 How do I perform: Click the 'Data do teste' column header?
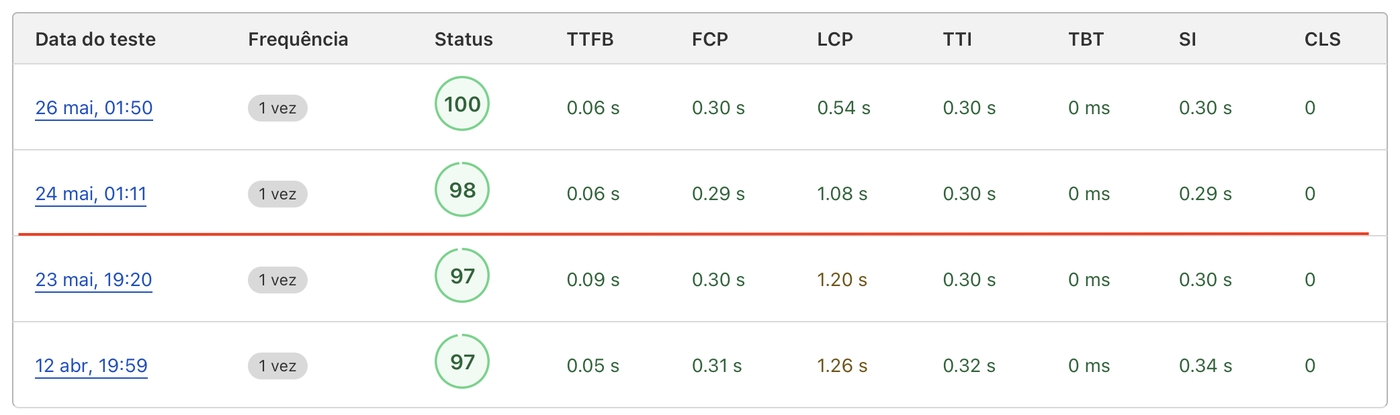pos(96,40)
